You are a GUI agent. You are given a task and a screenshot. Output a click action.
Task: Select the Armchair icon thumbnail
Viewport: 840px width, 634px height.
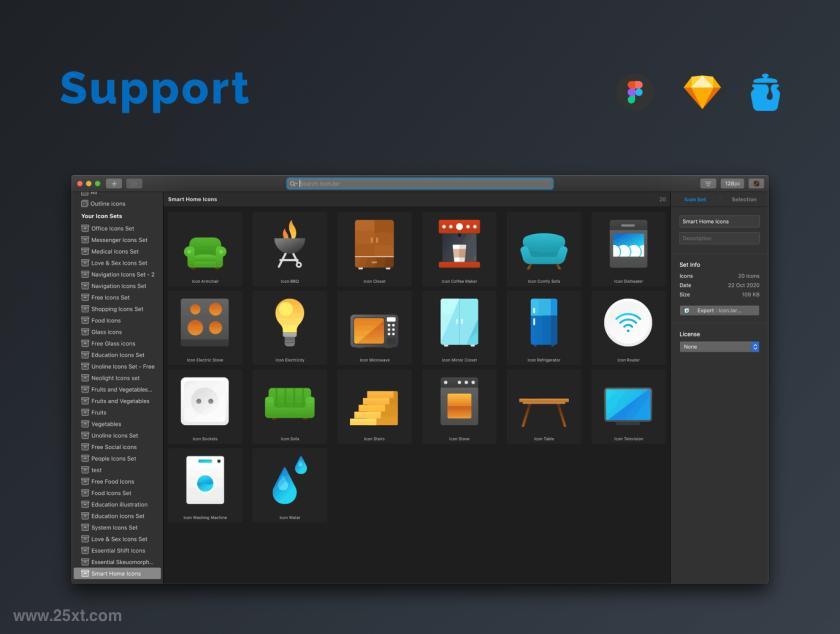pyautogui.click(x=205, y=250)
